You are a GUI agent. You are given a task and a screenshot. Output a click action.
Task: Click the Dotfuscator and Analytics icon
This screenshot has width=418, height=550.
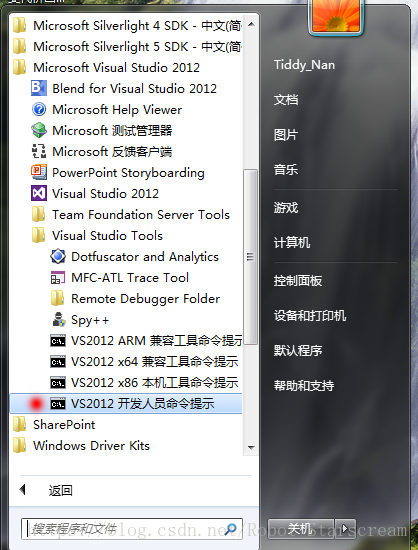[x=58, y=256]
